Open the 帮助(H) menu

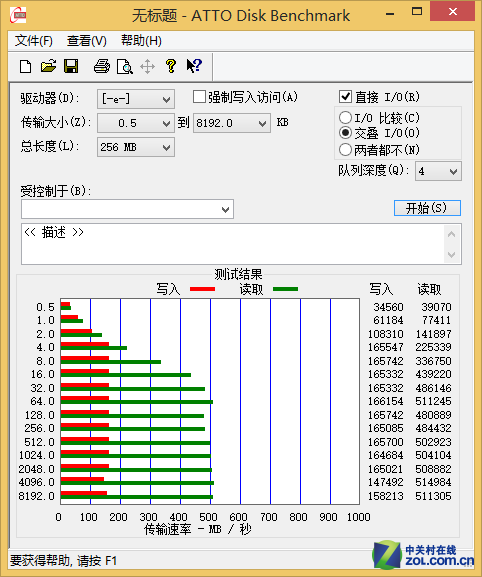click(x=141, y=40)
